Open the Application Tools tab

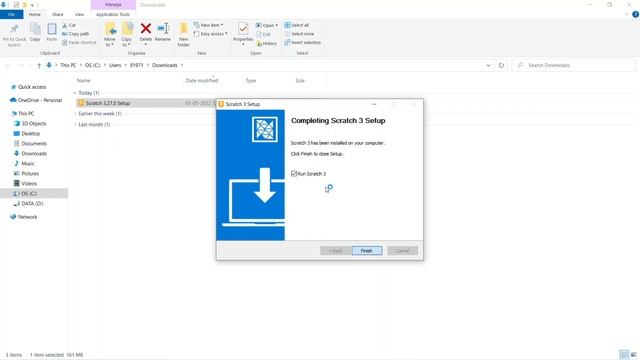[113, 14]
